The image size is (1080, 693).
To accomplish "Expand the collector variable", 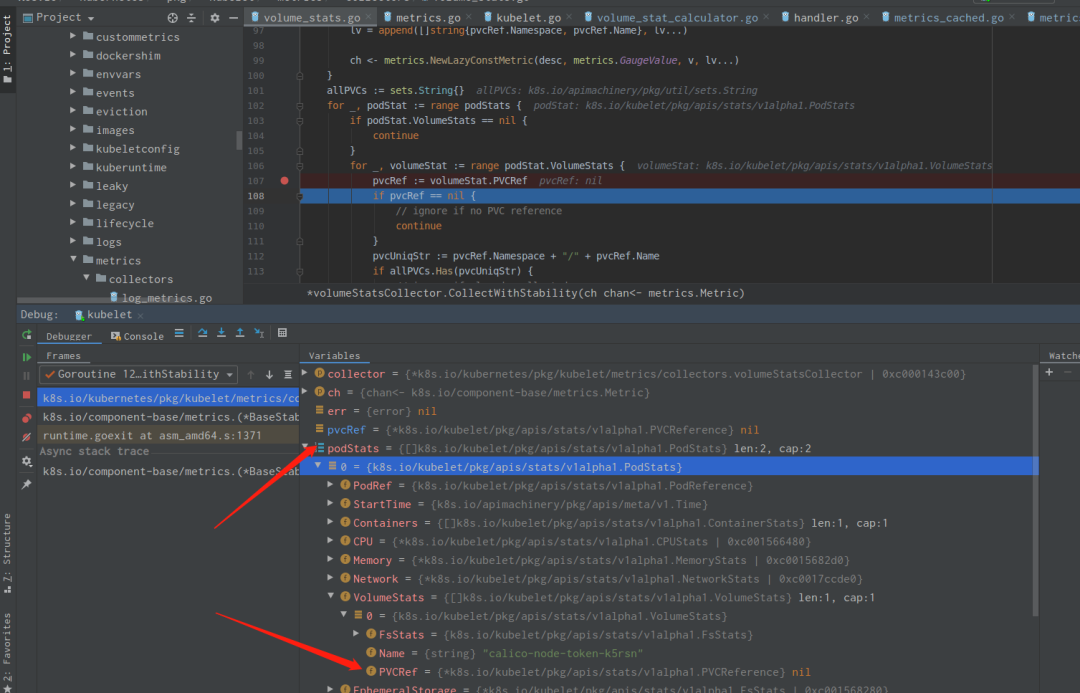I will pyautogui.click(x=305, y=373).
